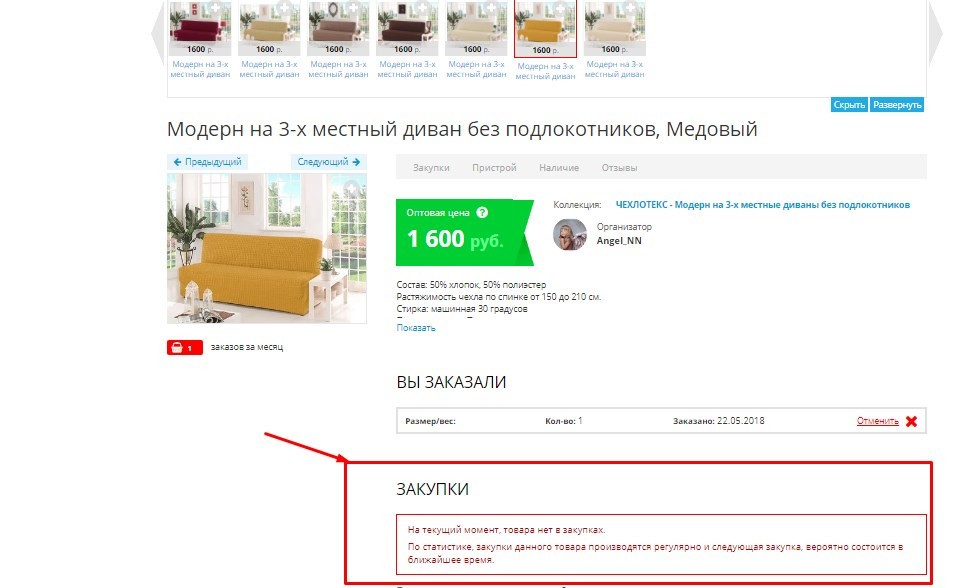This screenshot has height=588, width=974.
Task: Click plus icon on burgundy sofa thumbnail
Action: (x=216, y=9)
